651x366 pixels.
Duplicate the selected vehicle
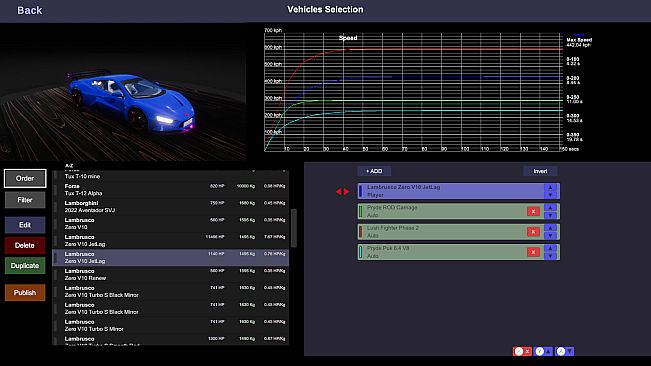(x=25, y=266)
